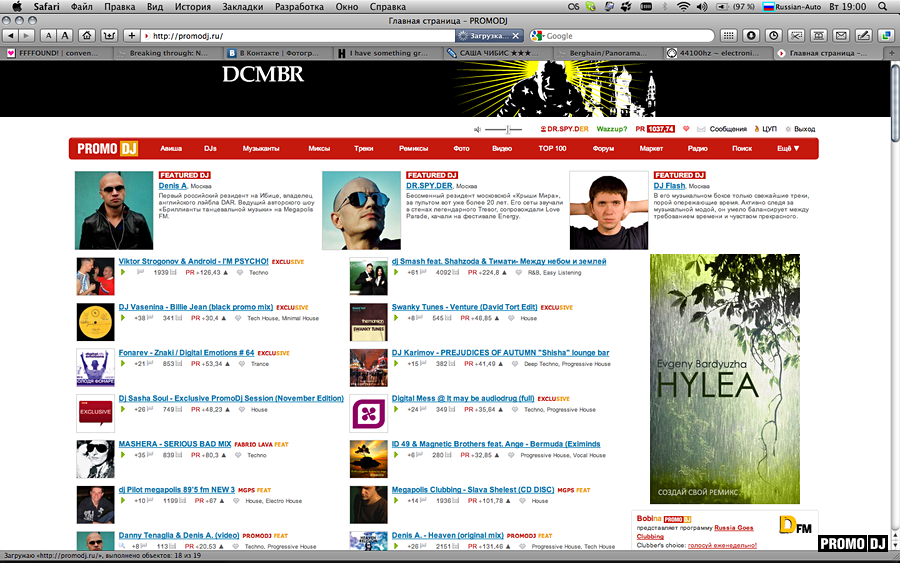Viewport: 900px width, 563px height.
Task: Click the Safari back navigation arrow
Action: pos(10,35)
